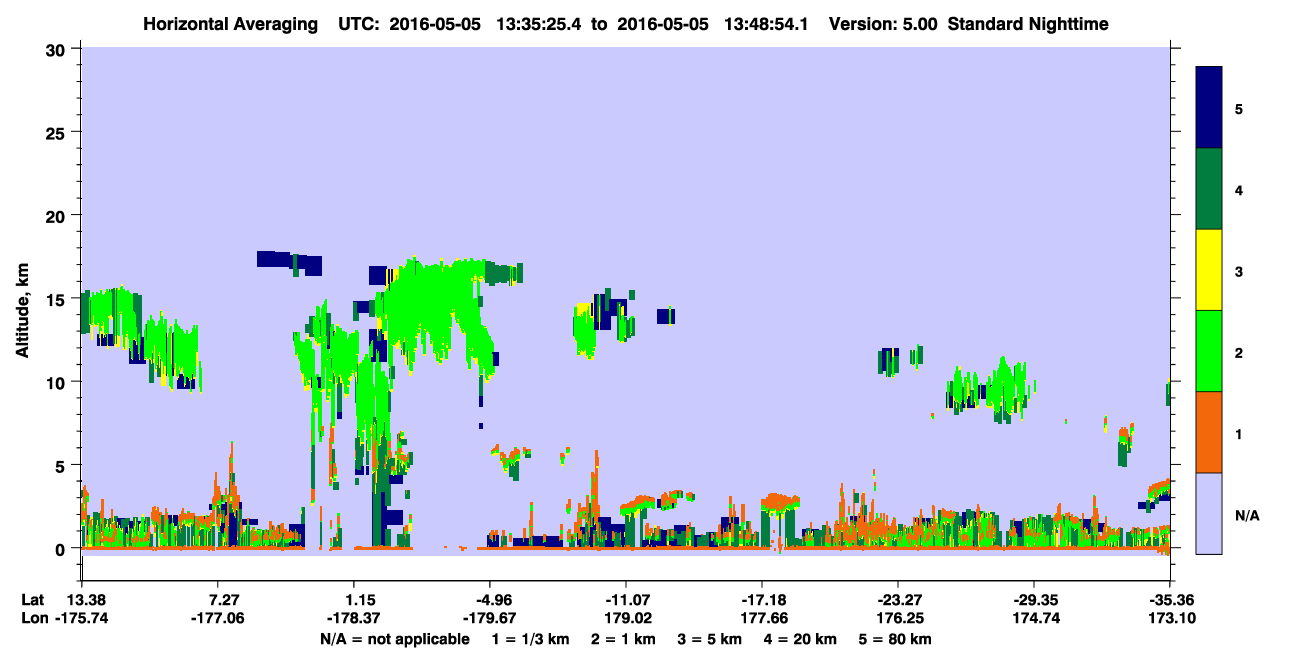Click legend text '5 = 80 km'
This screenshot has height=667, width=1300.
tap(894, 639)
